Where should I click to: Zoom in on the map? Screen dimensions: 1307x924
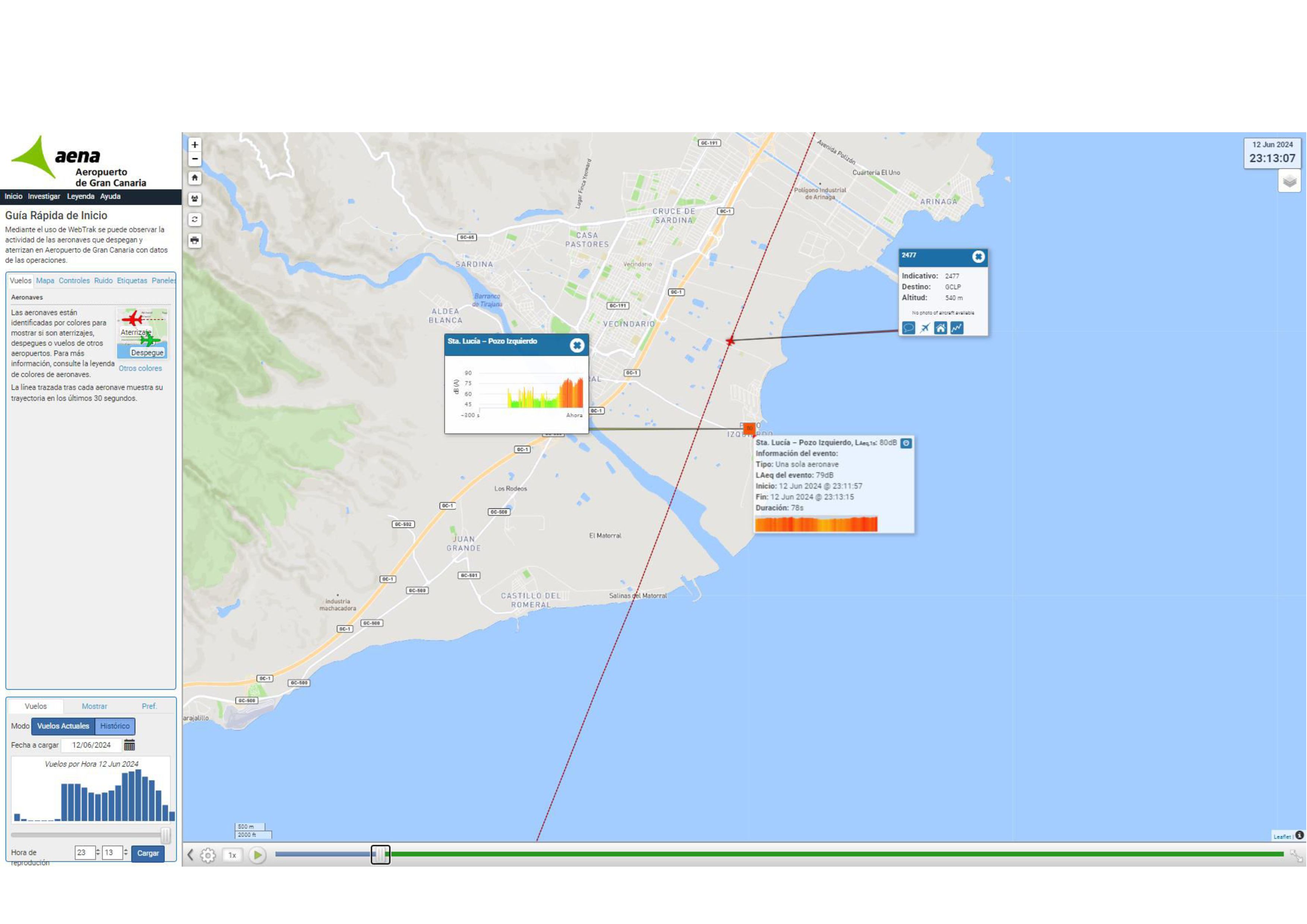point(195,145)
